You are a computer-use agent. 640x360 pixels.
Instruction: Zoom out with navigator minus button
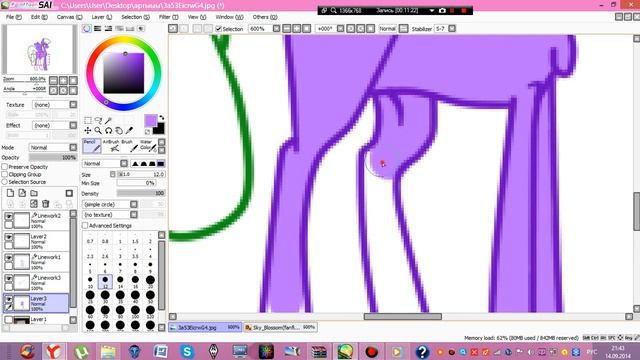53,80
